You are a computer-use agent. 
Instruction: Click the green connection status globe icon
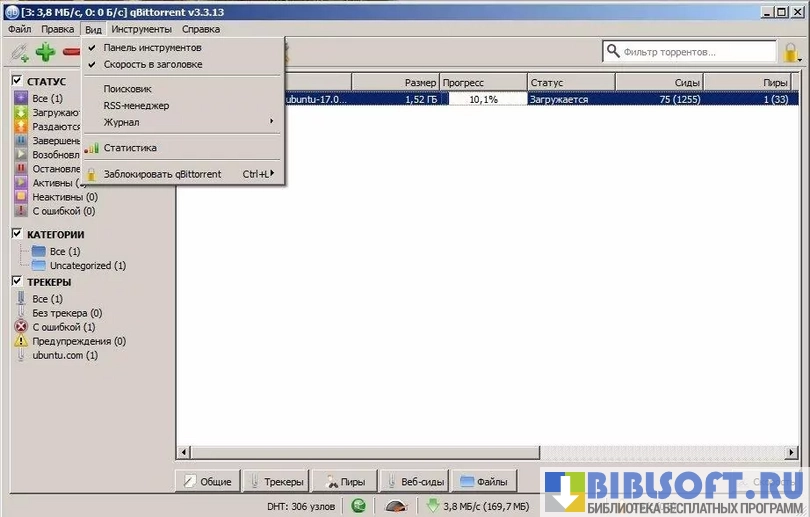tap(358, 506)
